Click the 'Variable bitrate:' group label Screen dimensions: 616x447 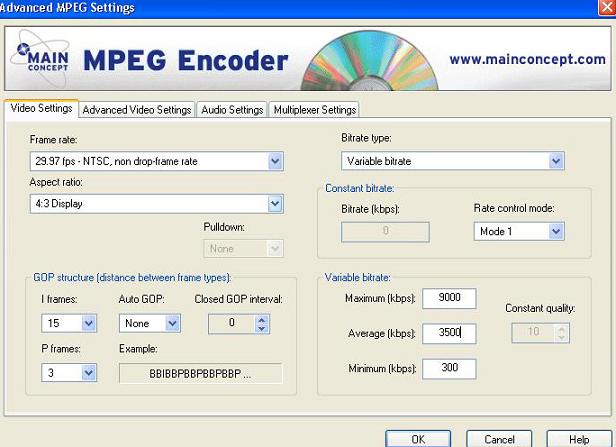coord(358,278)
